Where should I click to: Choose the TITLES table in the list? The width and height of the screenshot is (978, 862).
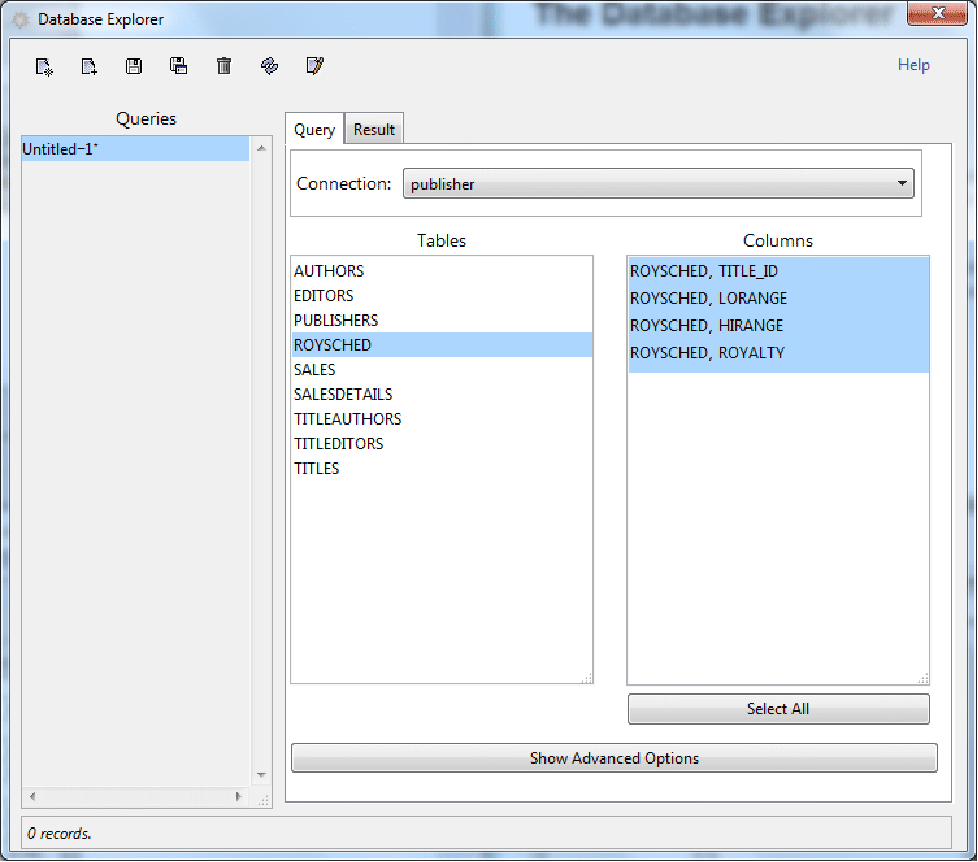coord(316,468)
